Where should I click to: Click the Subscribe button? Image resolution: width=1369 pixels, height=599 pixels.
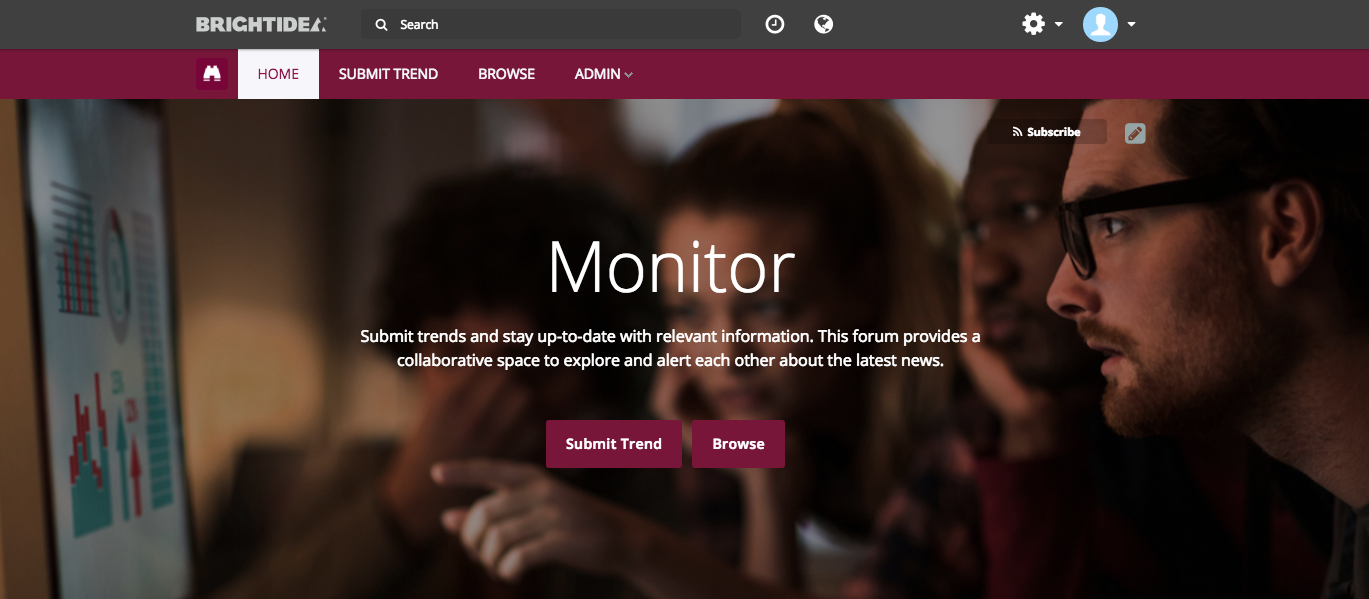click(1048, 132)
